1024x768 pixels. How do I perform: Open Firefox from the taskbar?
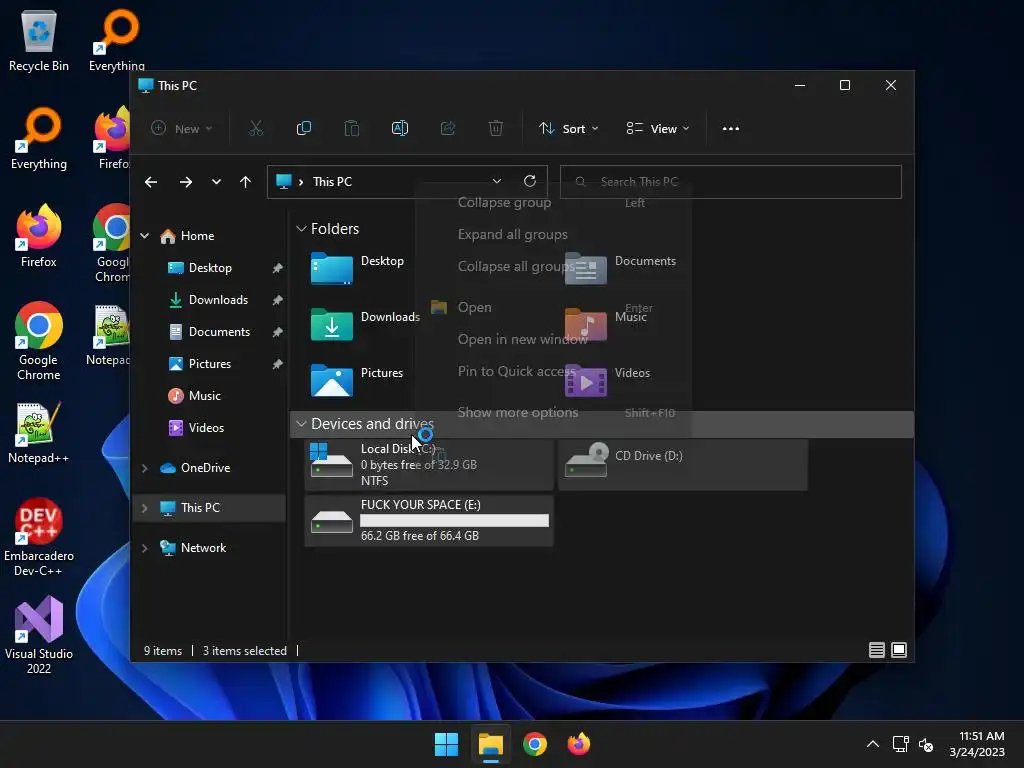(579, 744)
